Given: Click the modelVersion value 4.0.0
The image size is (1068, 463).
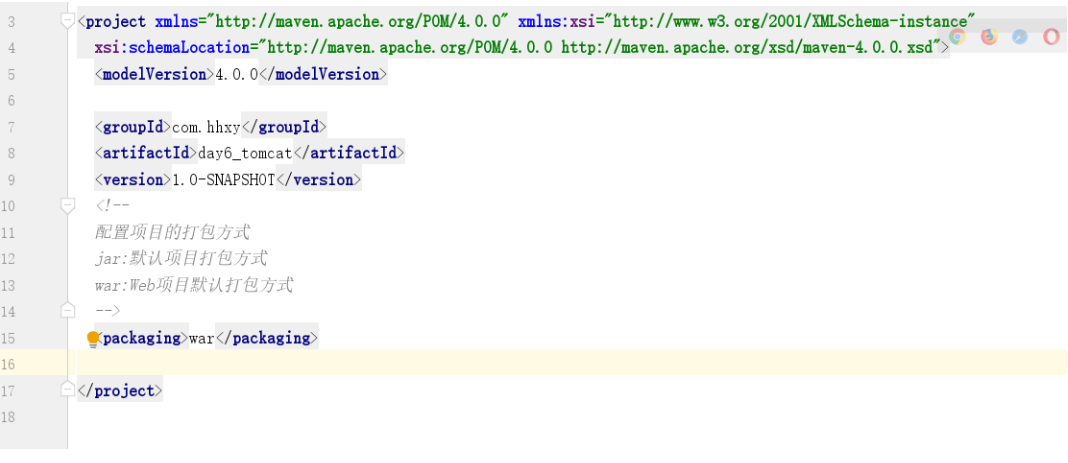Looking at the screenshot, I should pyautogui.click(x=237, y=74).
